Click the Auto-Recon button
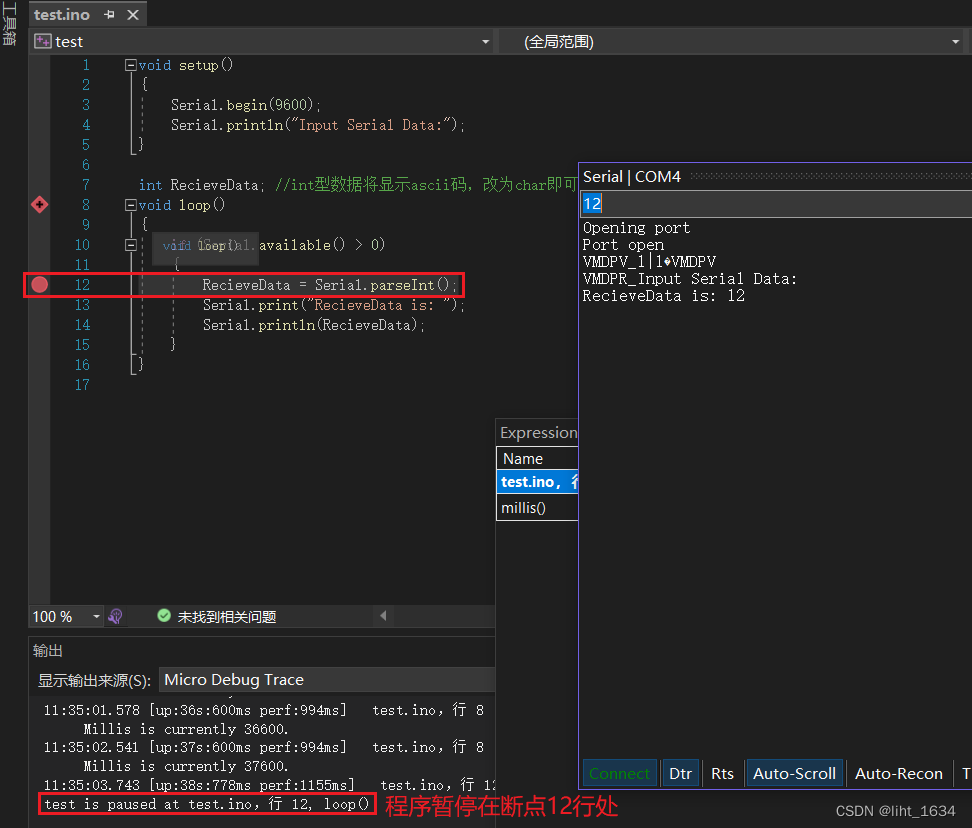This screenshot has width=972, height=828. [x=898, y=772]
